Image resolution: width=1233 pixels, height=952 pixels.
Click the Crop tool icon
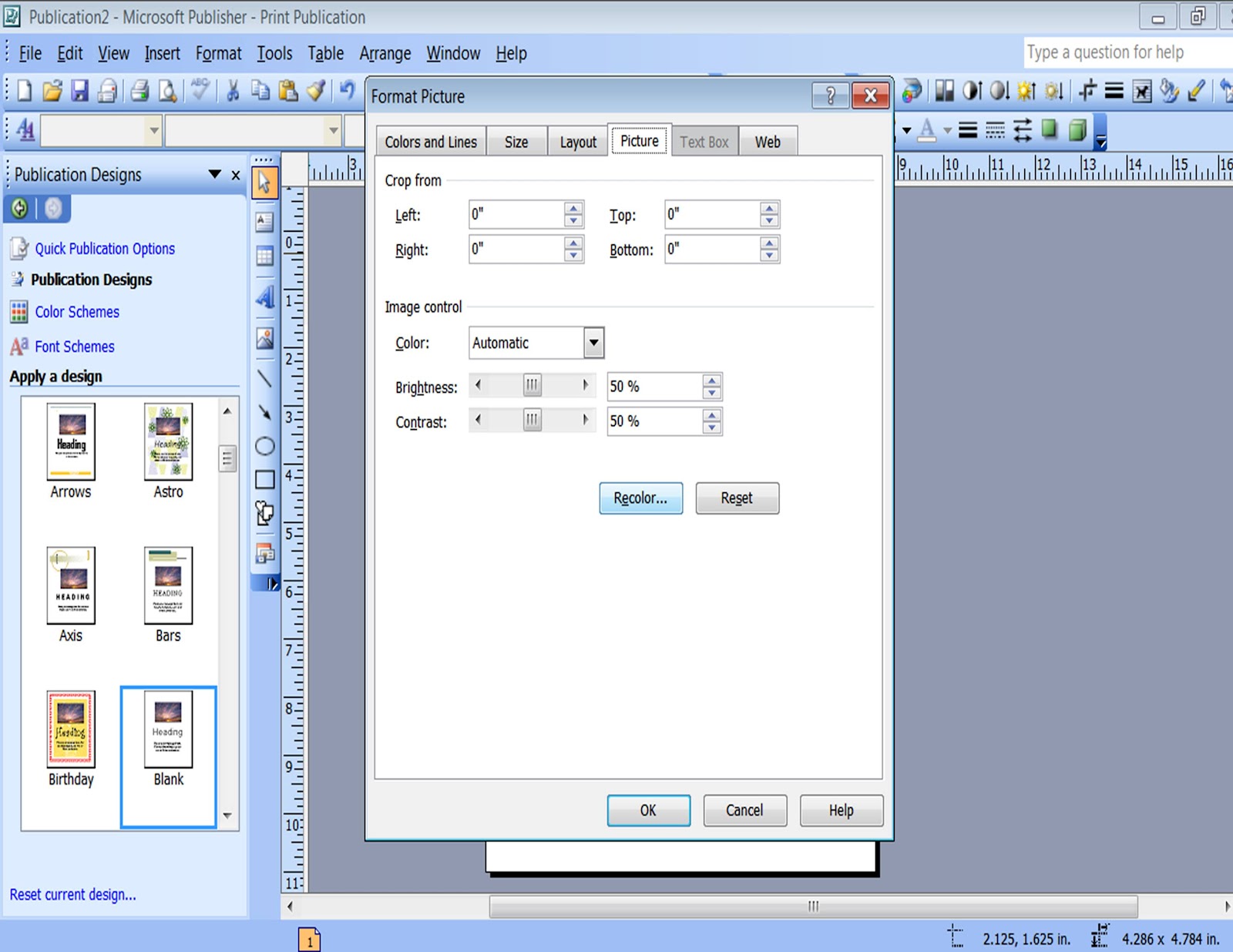(1087, 91)
